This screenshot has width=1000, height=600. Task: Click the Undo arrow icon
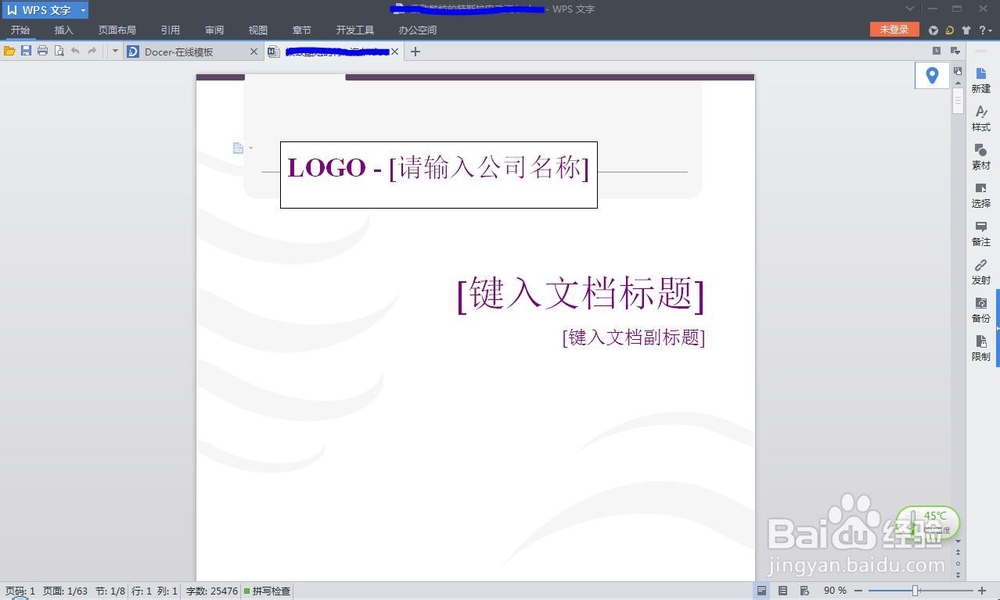[x=75, y=51]
